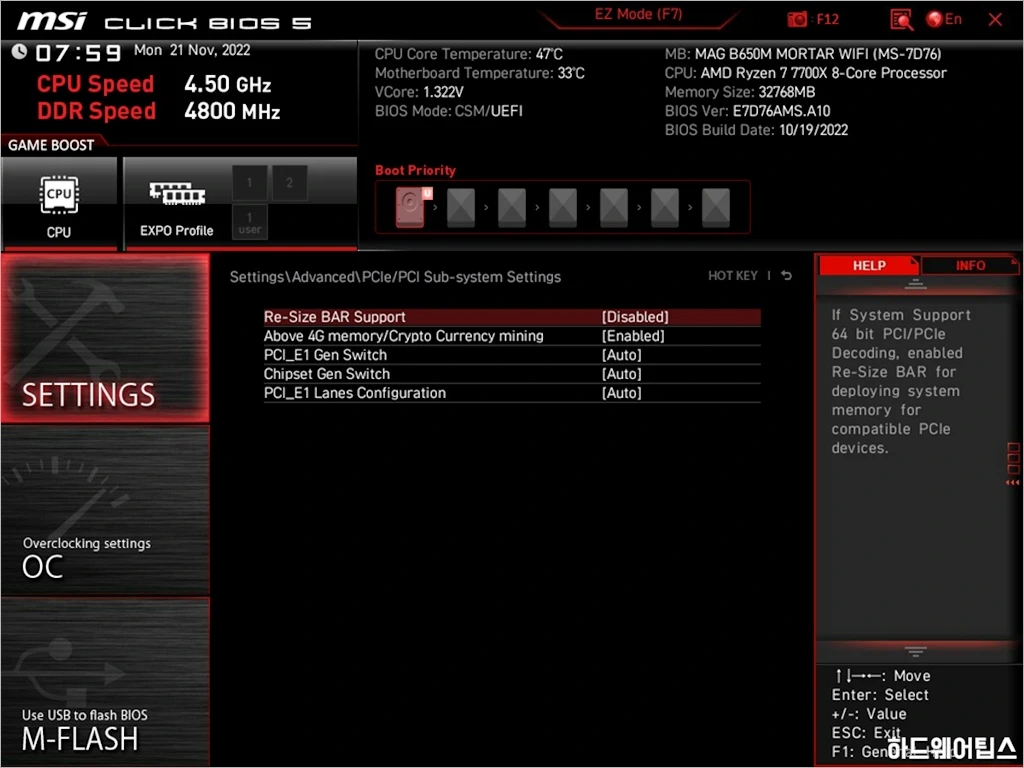This screenshot has width=1024, height=768.
Task: Click the Memory Size 32768MB text
Action: click(x=739, y=92)
